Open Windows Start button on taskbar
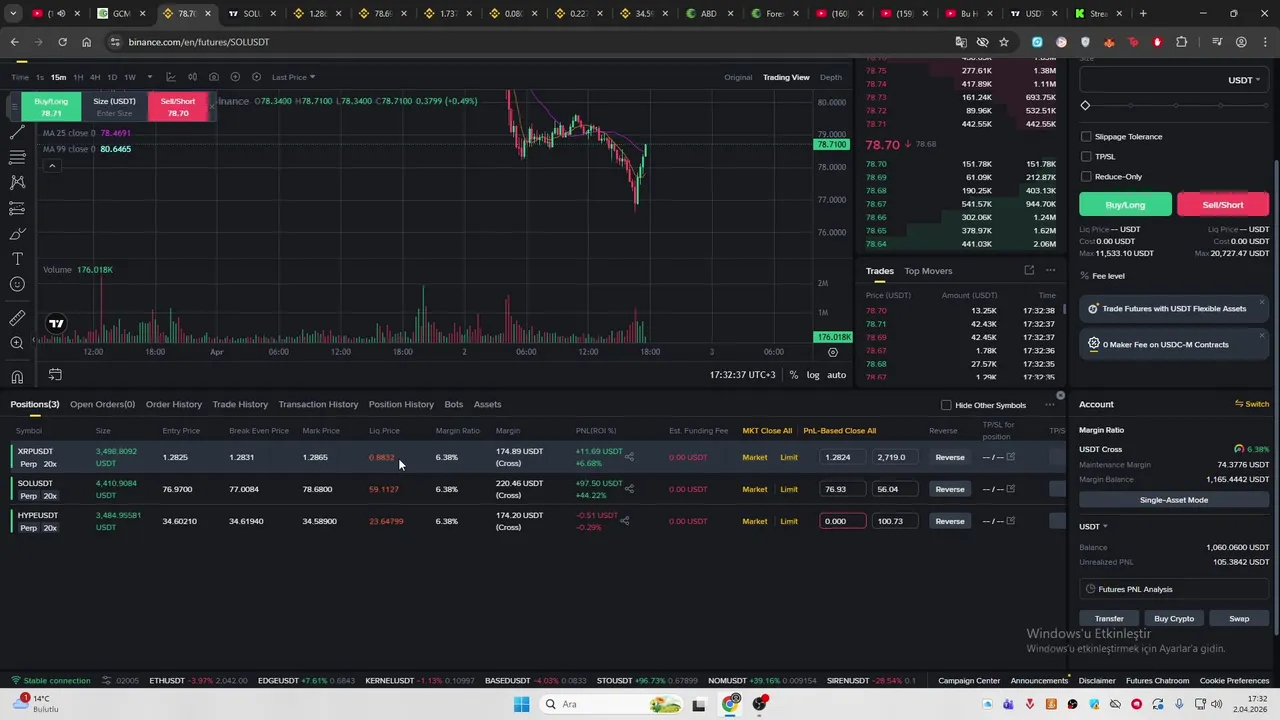This screenshot has height=720, width=1280. 521,704
